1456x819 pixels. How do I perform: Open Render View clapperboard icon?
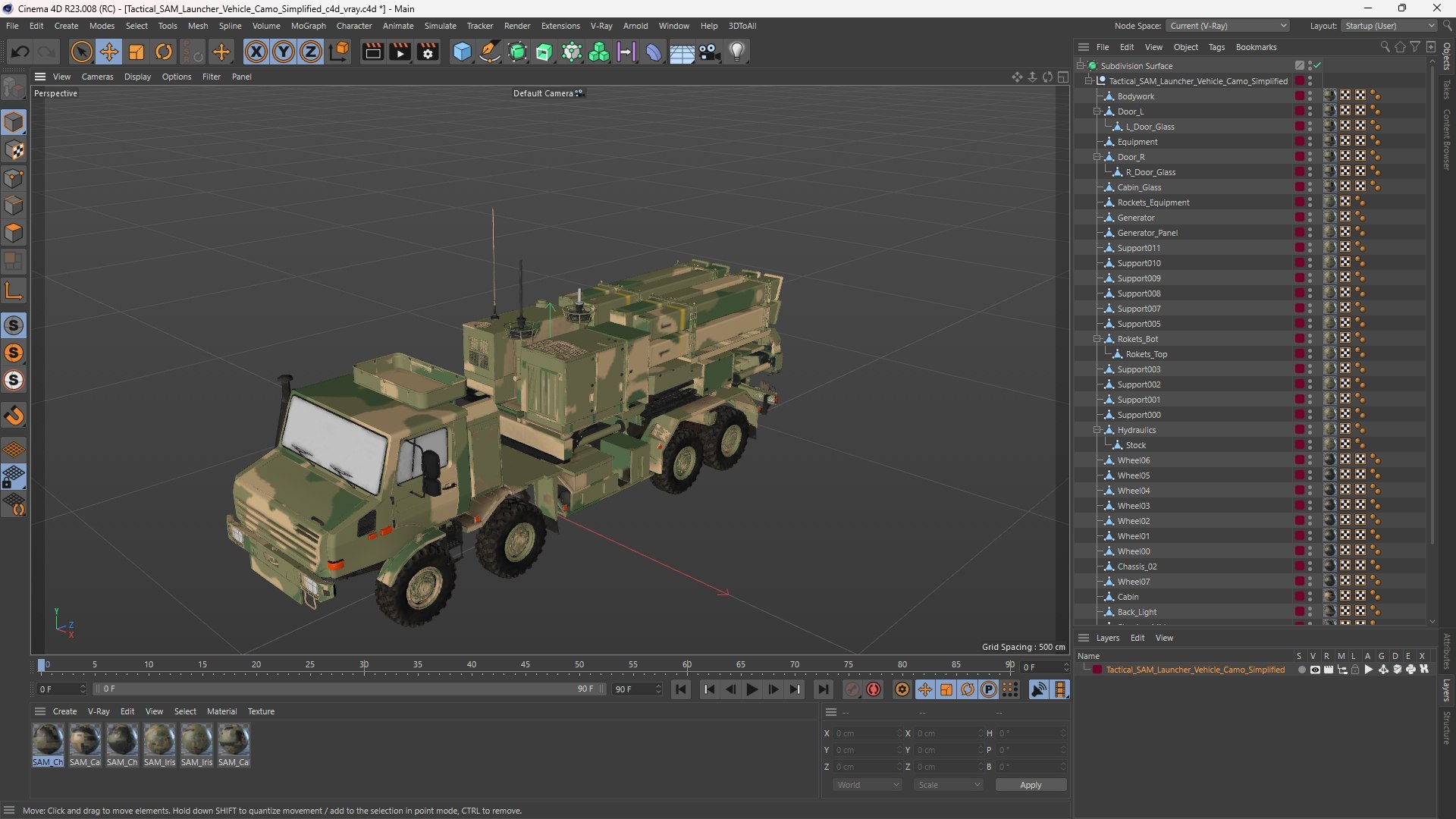[x=372, y=52]
